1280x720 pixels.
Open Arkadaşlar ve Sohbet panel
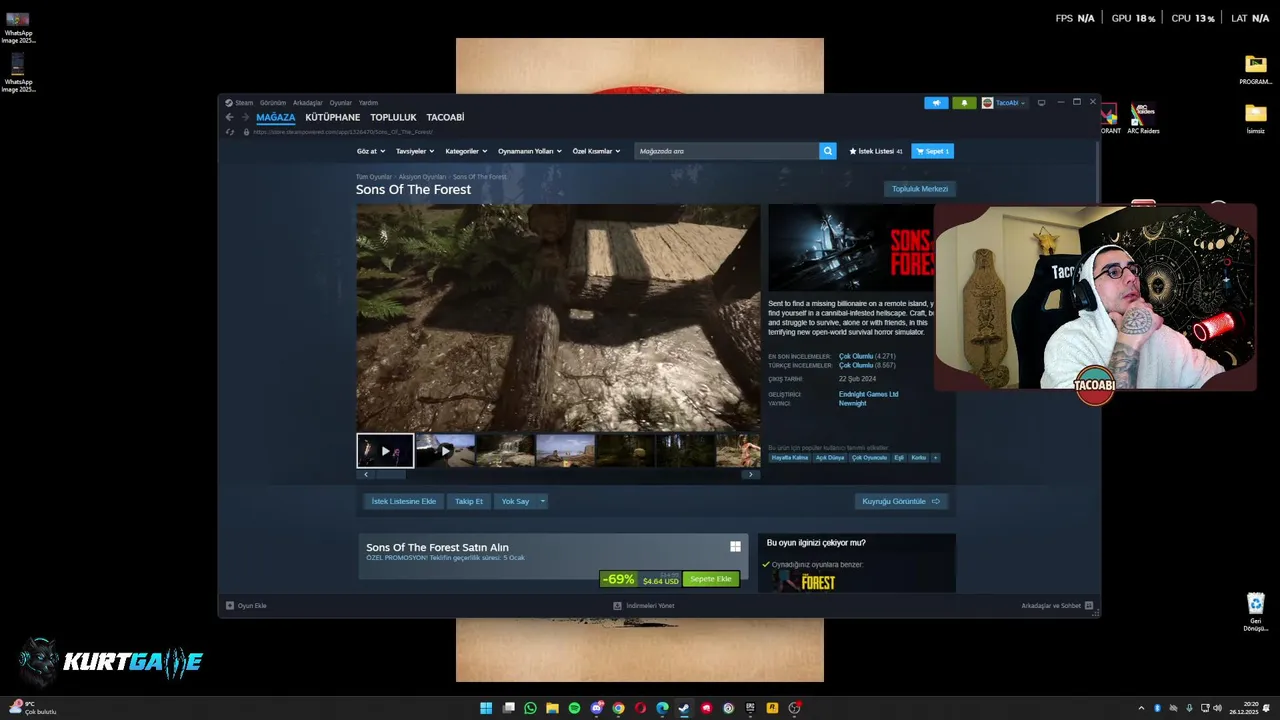click(1057, 605)
